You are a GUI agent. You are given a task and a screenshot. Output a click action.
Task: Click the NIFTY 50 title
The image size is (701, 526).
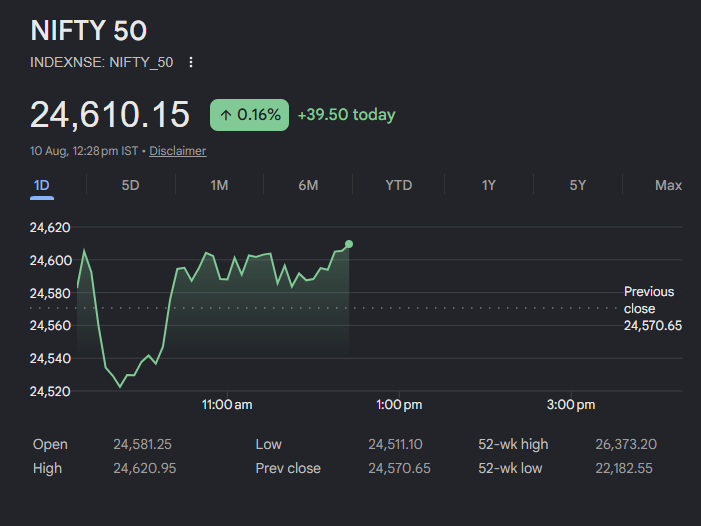click(x=89, y=31)
